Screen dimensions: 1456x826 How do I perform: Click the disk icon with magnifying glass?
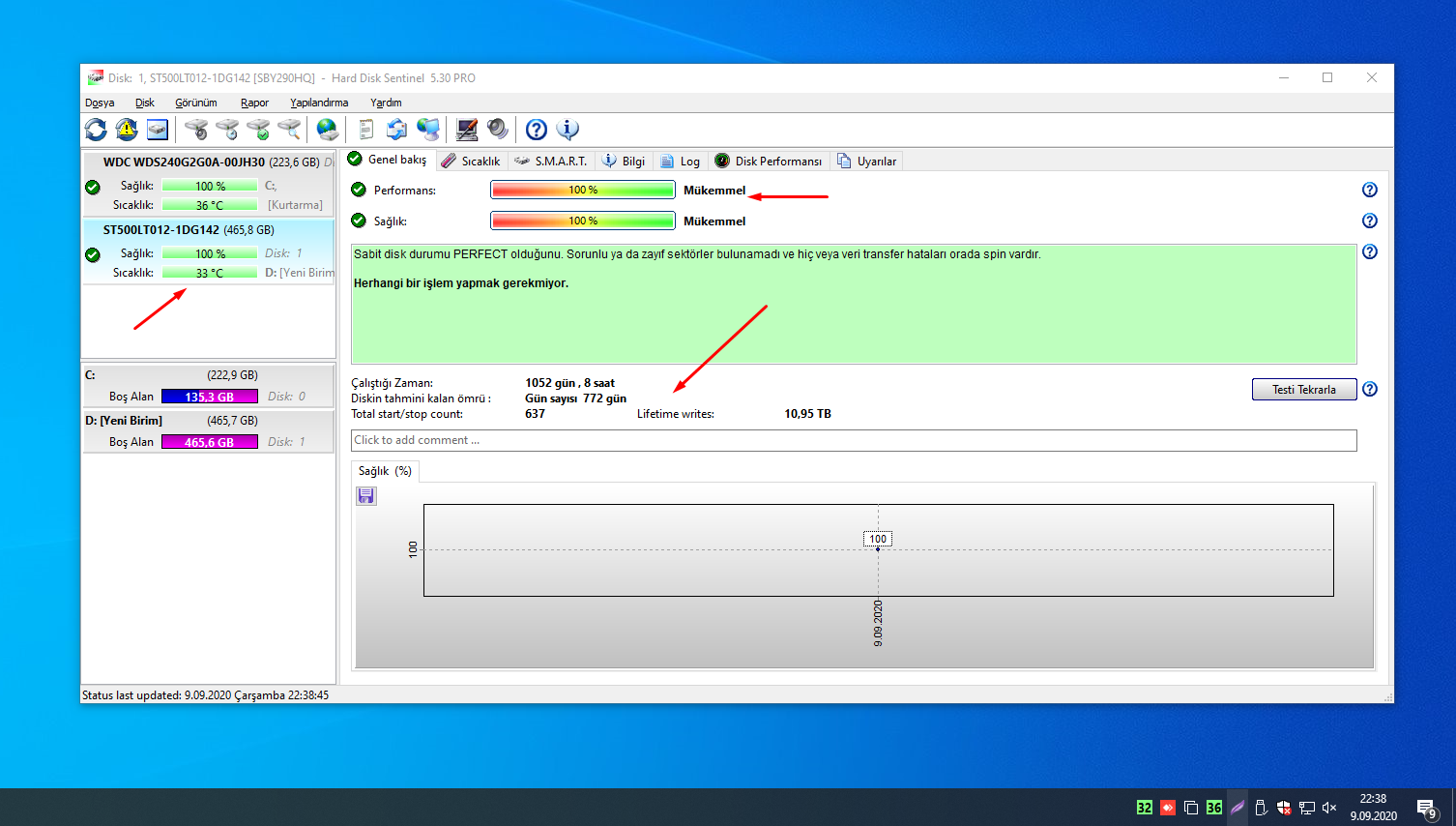[x=289, y=129]
